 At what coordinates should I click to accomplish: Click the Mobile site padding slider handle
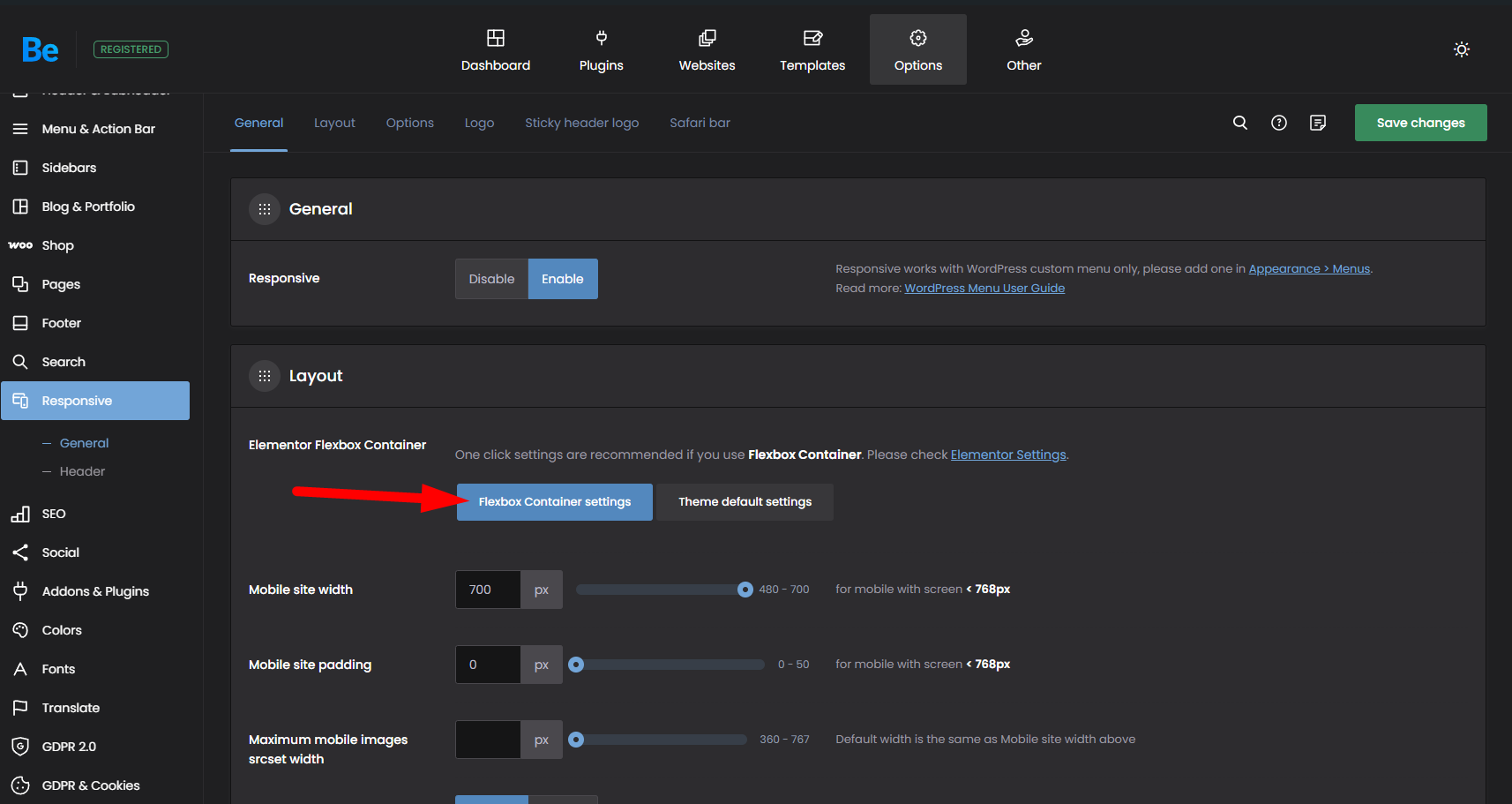click(x=576, y=665)
